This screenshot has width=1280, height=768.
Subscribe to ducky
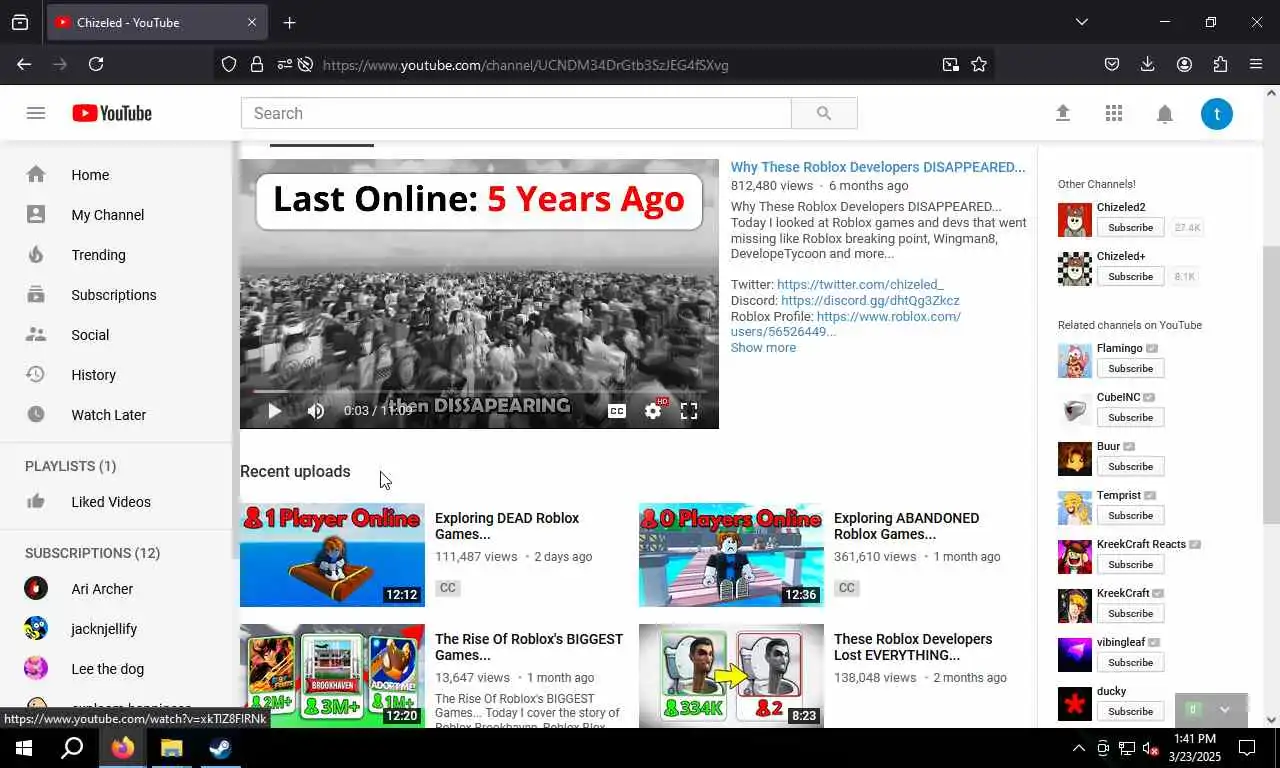[x=1131, y=711]
